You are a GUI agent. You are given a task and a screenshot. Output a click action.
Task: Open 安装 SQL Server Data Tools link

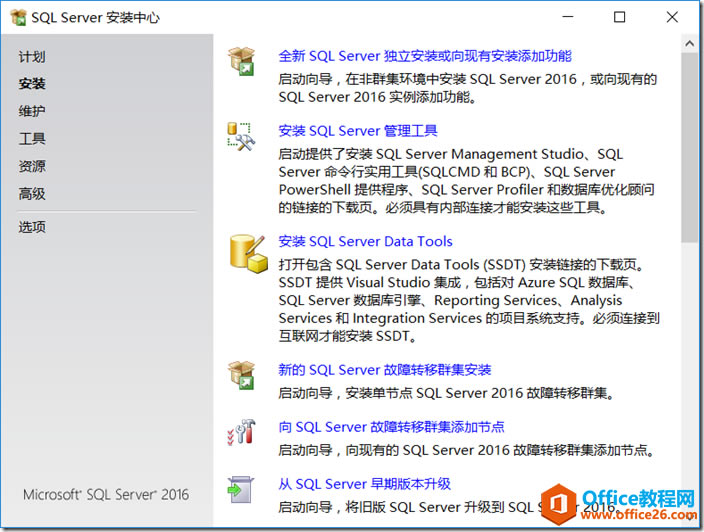pos(365,241)
